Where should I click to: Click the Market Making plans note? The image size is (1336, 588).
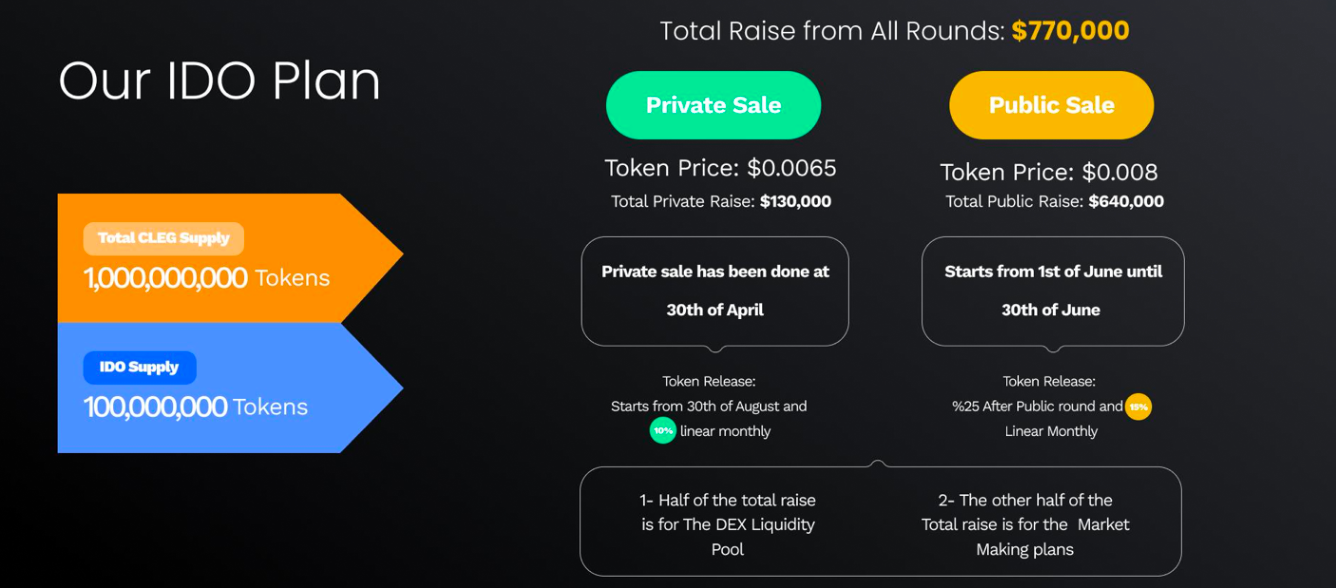point(1025,524)
